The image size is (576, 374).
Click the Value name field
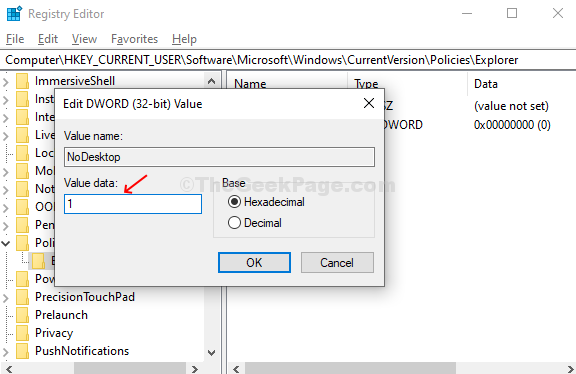[219, 157]
